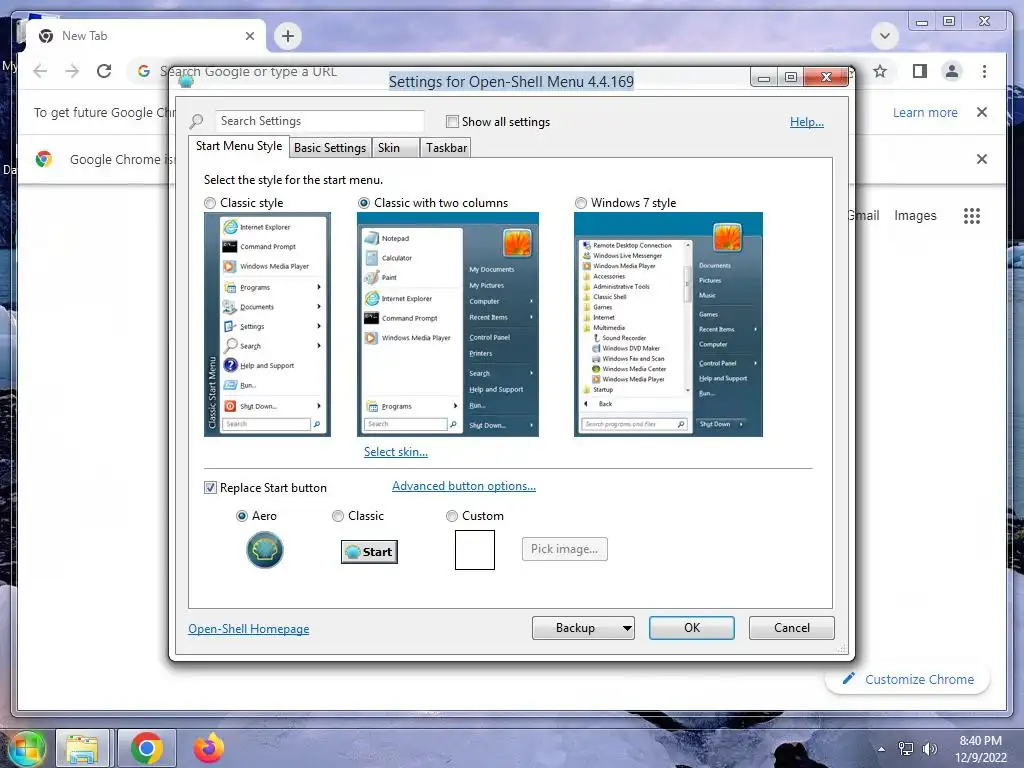Open new tab with plus button
The image size is (1024, 768).
point(288,36)
